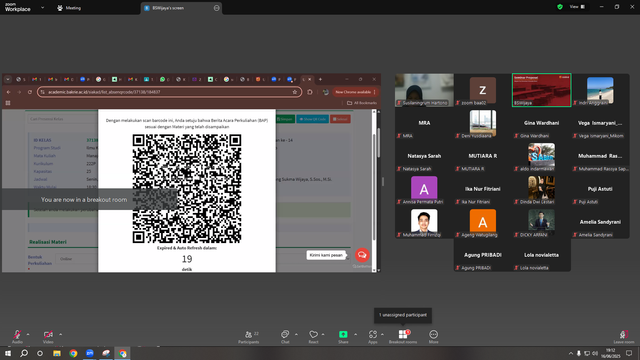
Task: Select DICKY ARFANI's participant tile
Action: pos(541,222)
